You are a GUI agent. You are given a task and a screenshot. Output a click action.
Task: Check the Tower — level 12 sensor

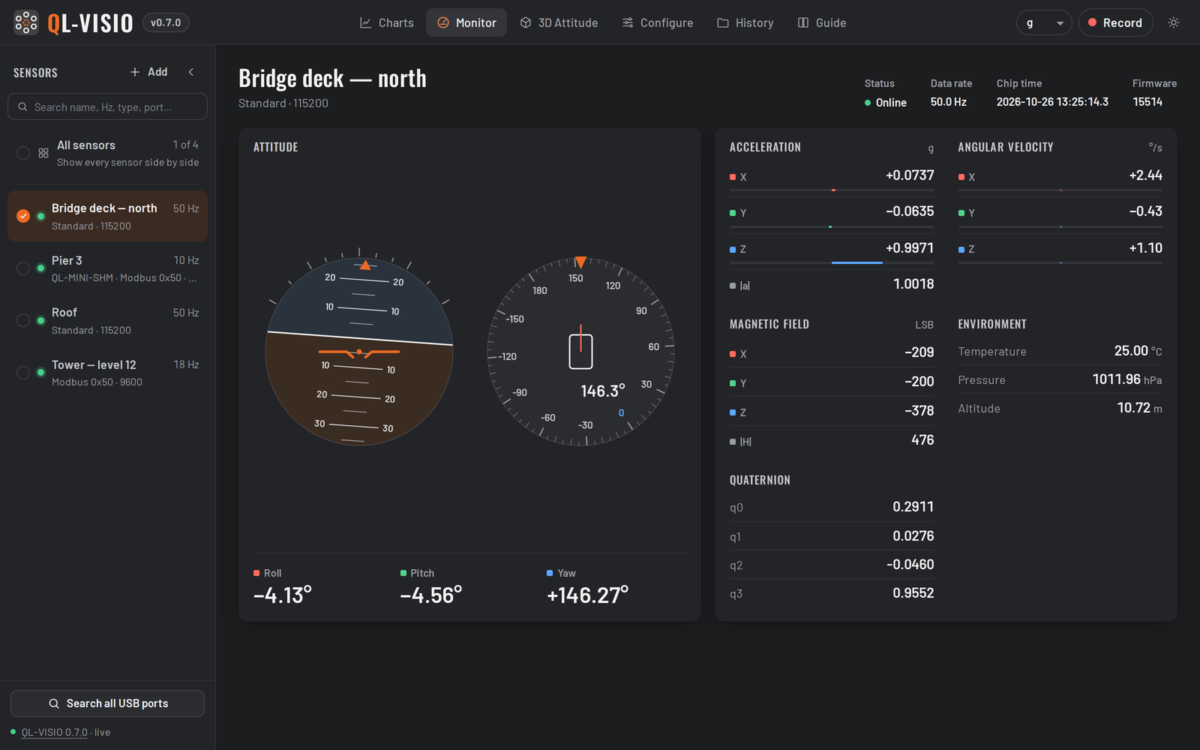pyautogui.click(x=23, y=373)
